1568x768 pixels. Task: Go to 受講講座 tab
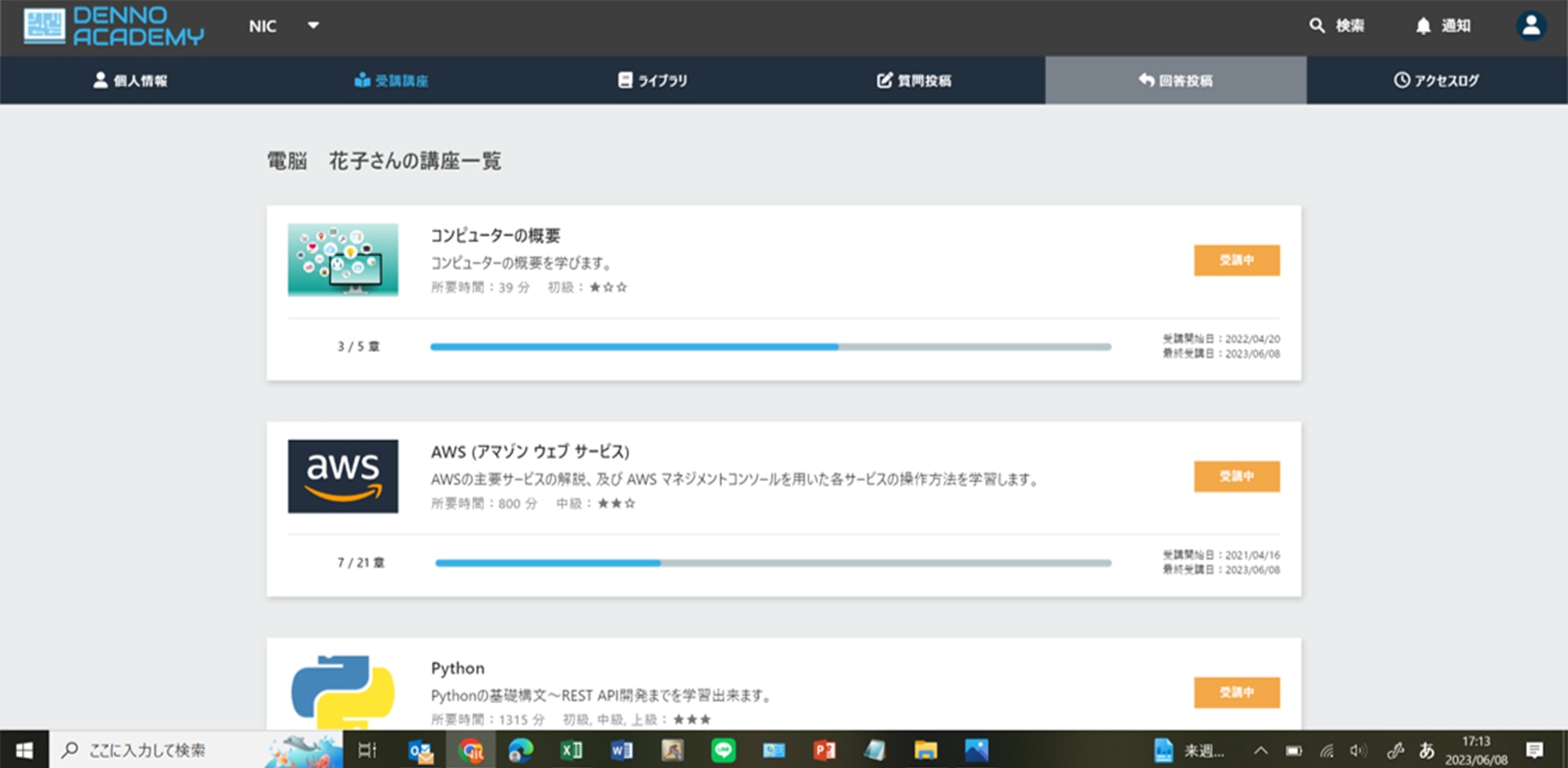tap(392, 80)
